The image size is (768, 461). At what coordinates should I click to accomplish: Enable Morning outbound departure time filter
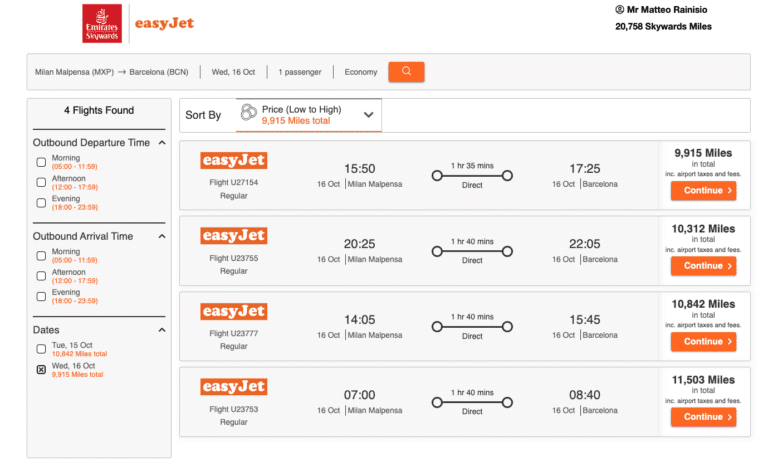click(x=41, y=162)
